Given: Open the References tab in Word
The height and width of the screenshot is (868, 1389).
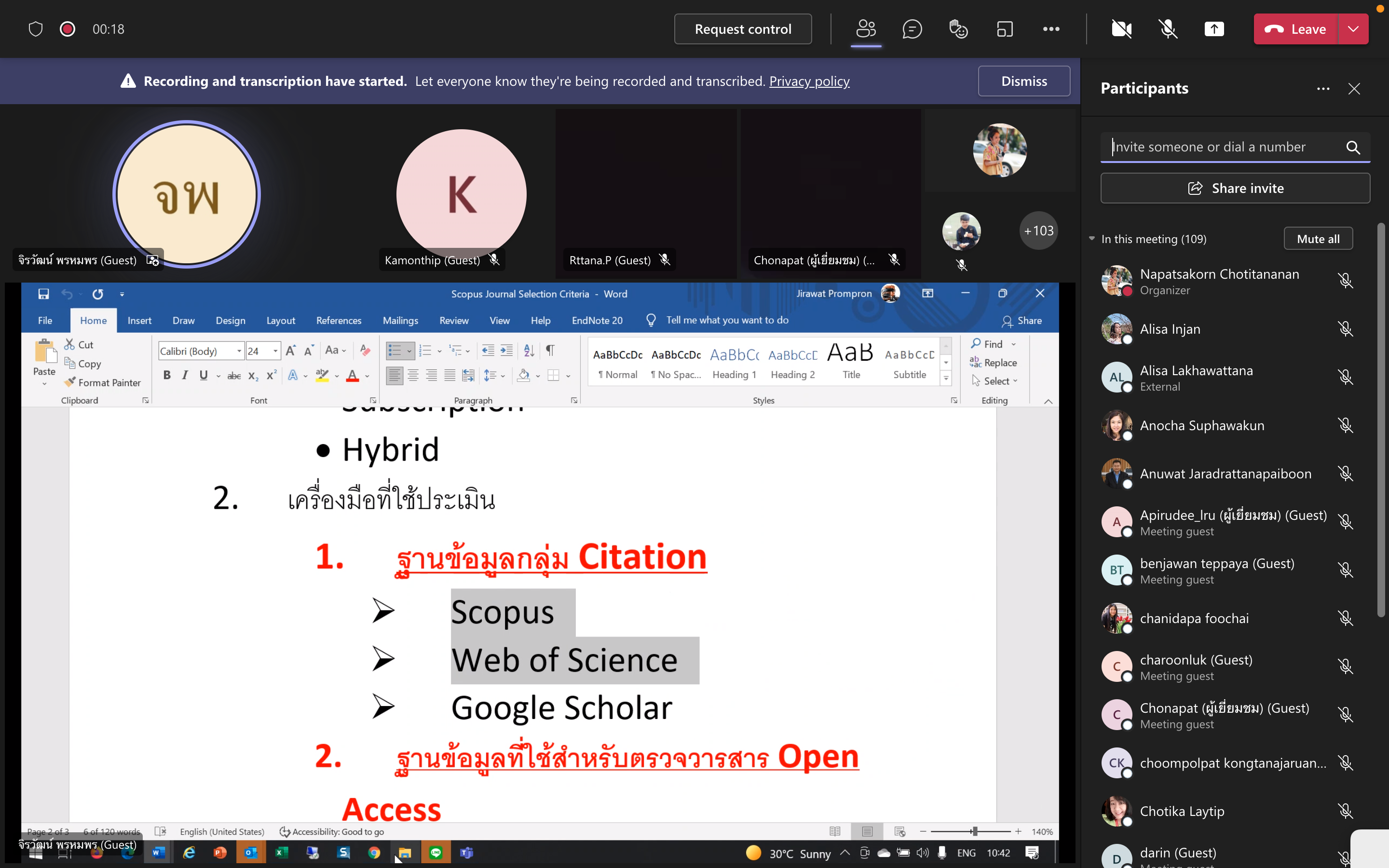Looking at the screenshot, I should click(339, 320).
